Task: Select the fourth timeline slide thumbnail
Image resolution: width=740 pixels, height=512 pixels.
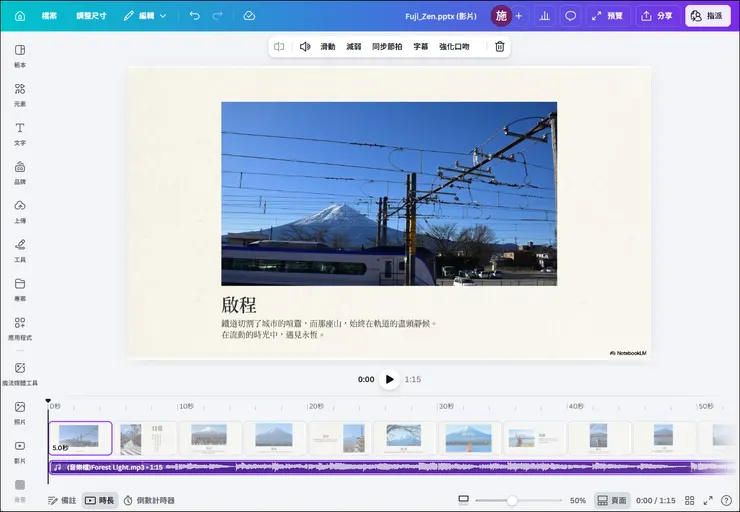Action: (x=275, y=438)
